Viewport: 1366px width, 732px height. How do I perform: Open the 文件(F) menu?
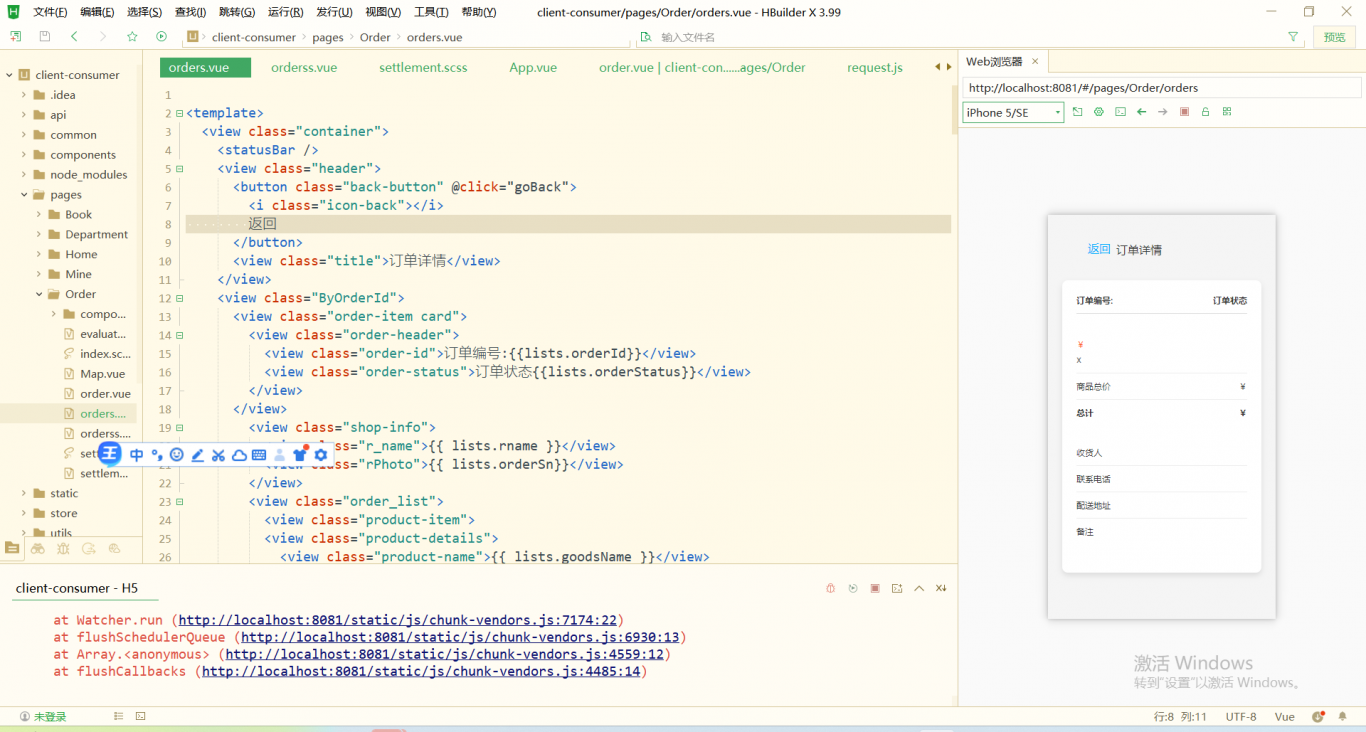coord(50,12)
